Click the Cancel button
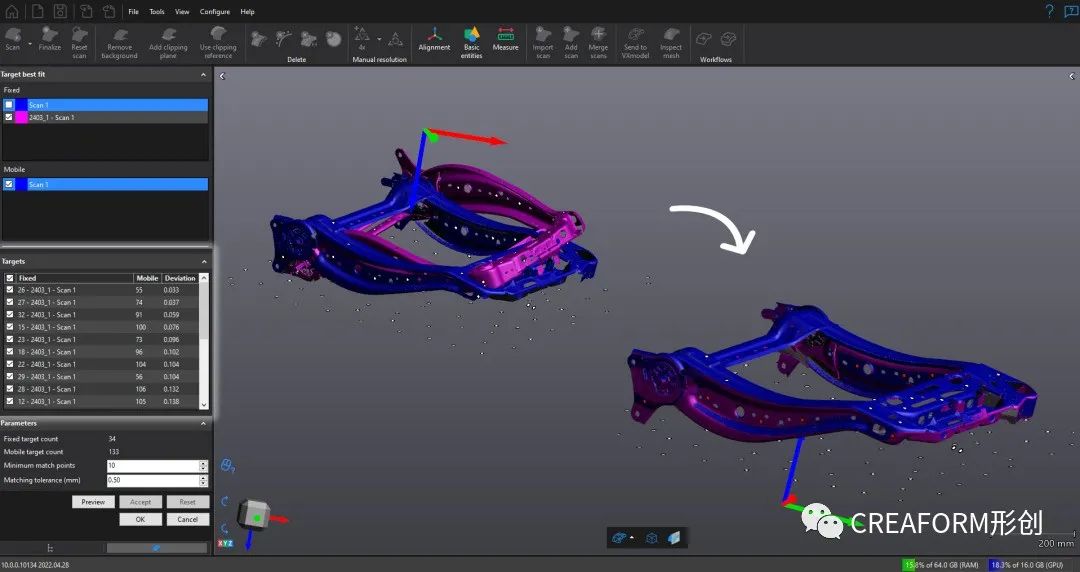This screenshot has height=572, width=1080. [x=187, y=519]
